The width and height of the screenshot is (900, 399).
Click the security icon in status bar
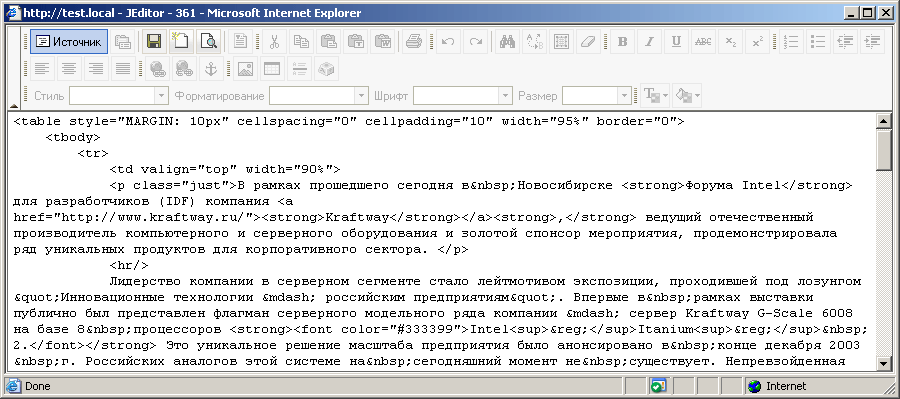pos(658,386)
